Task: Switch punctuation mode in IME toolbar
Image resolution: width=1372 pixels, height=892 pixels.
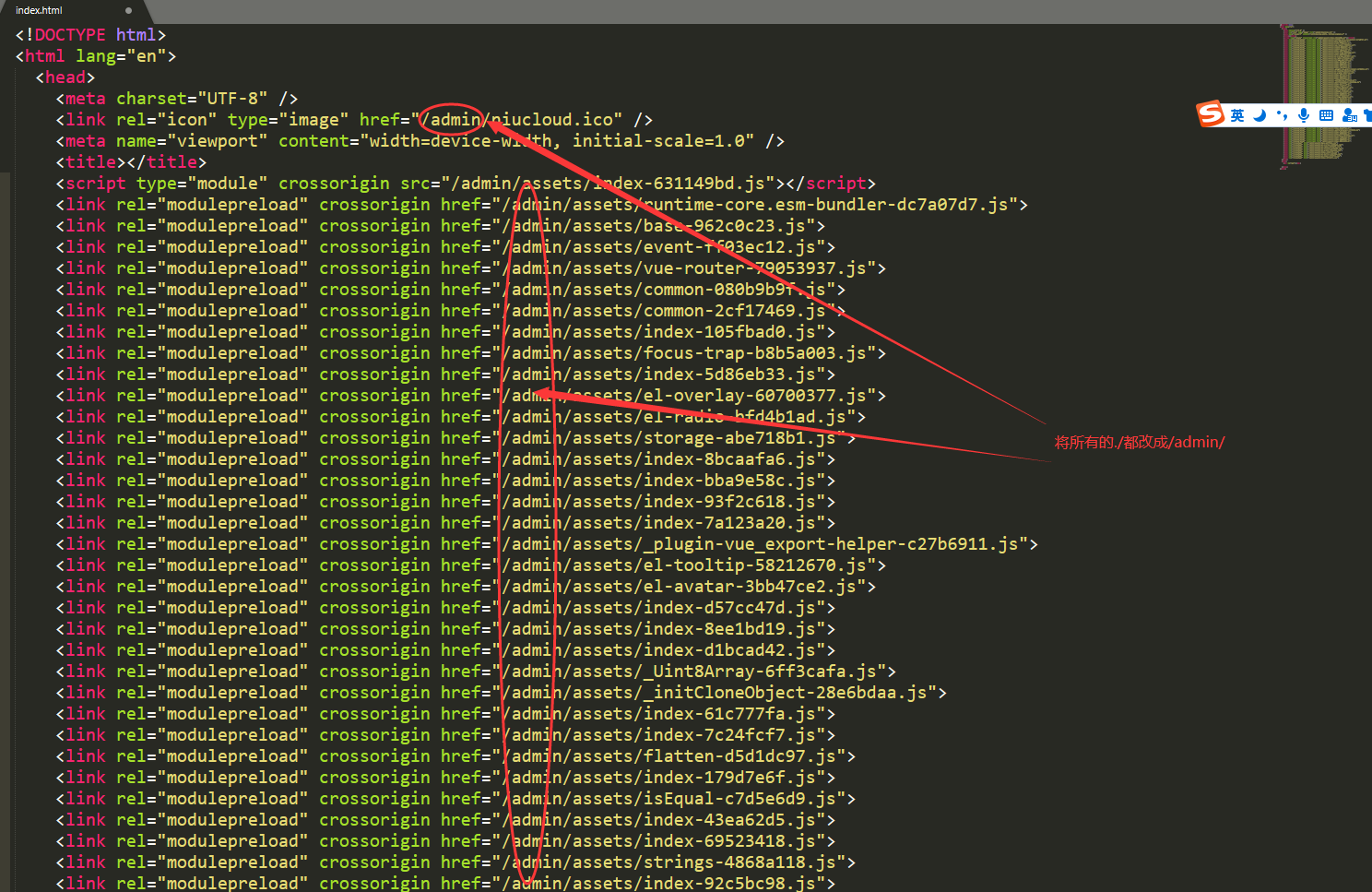Action: pyautogui.click(x=1282, y=115)
